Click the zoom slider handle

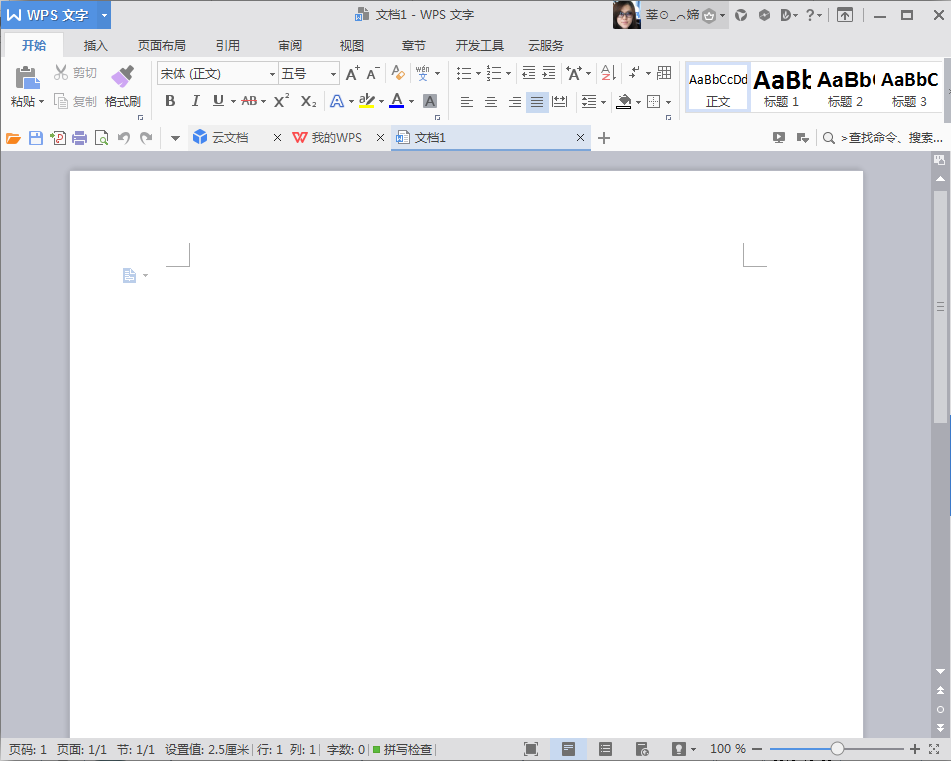tap(837, 749)
